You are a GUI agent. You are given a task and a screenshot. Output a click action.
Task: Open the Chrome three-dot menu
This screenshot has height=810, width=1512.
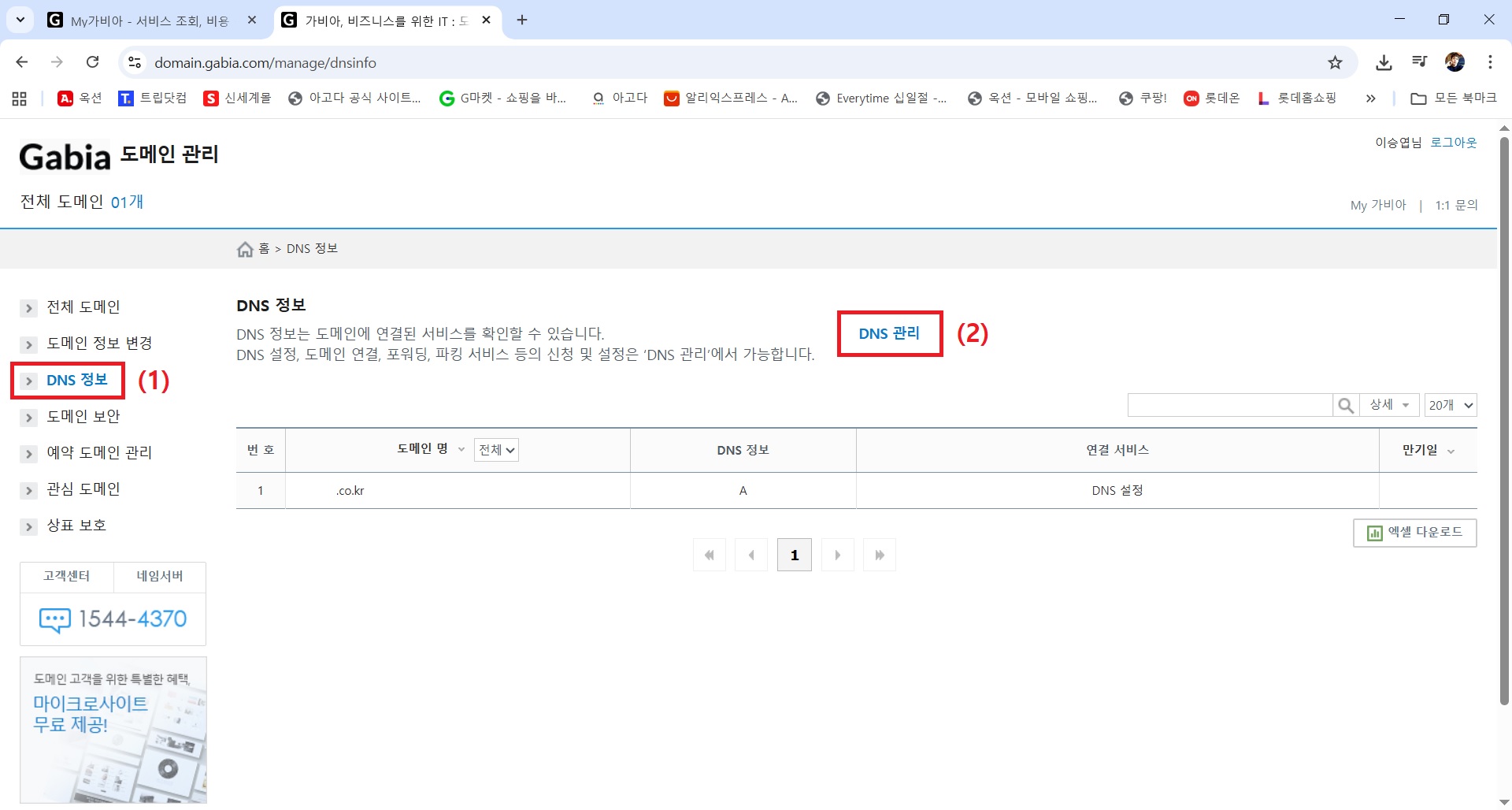tap(1490, 62)
